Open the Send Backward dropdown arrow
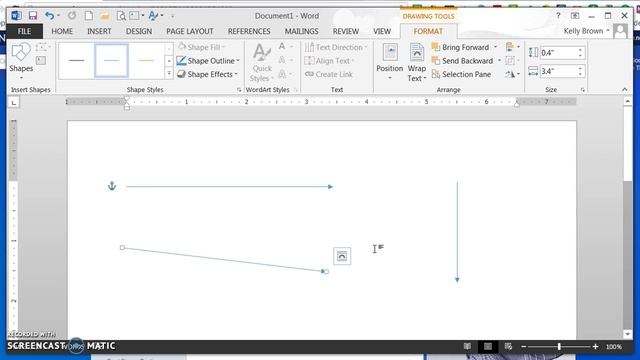The image size is (640, 360). (499, 61)
